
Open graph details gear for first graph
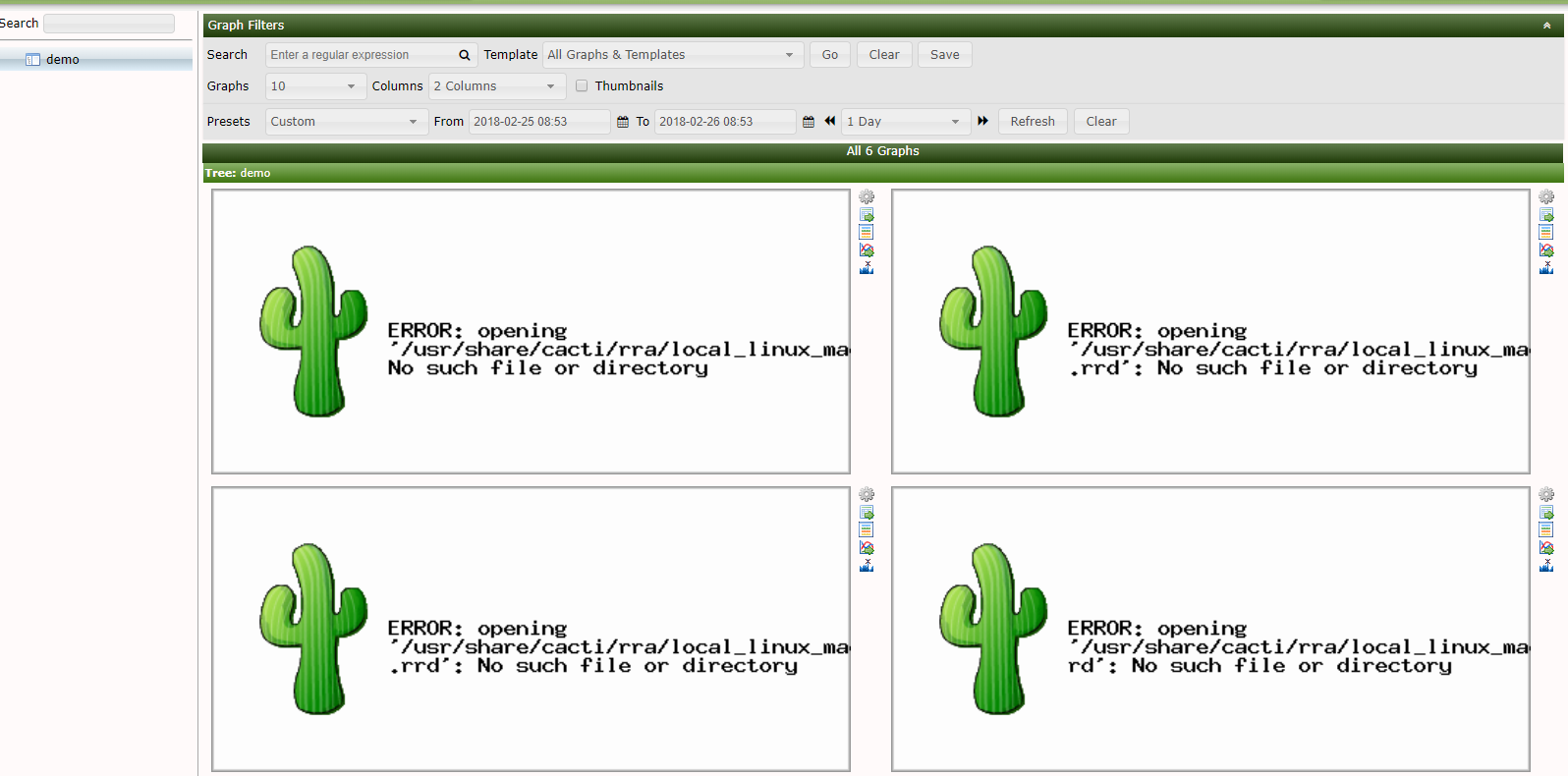tap(867, 197)
